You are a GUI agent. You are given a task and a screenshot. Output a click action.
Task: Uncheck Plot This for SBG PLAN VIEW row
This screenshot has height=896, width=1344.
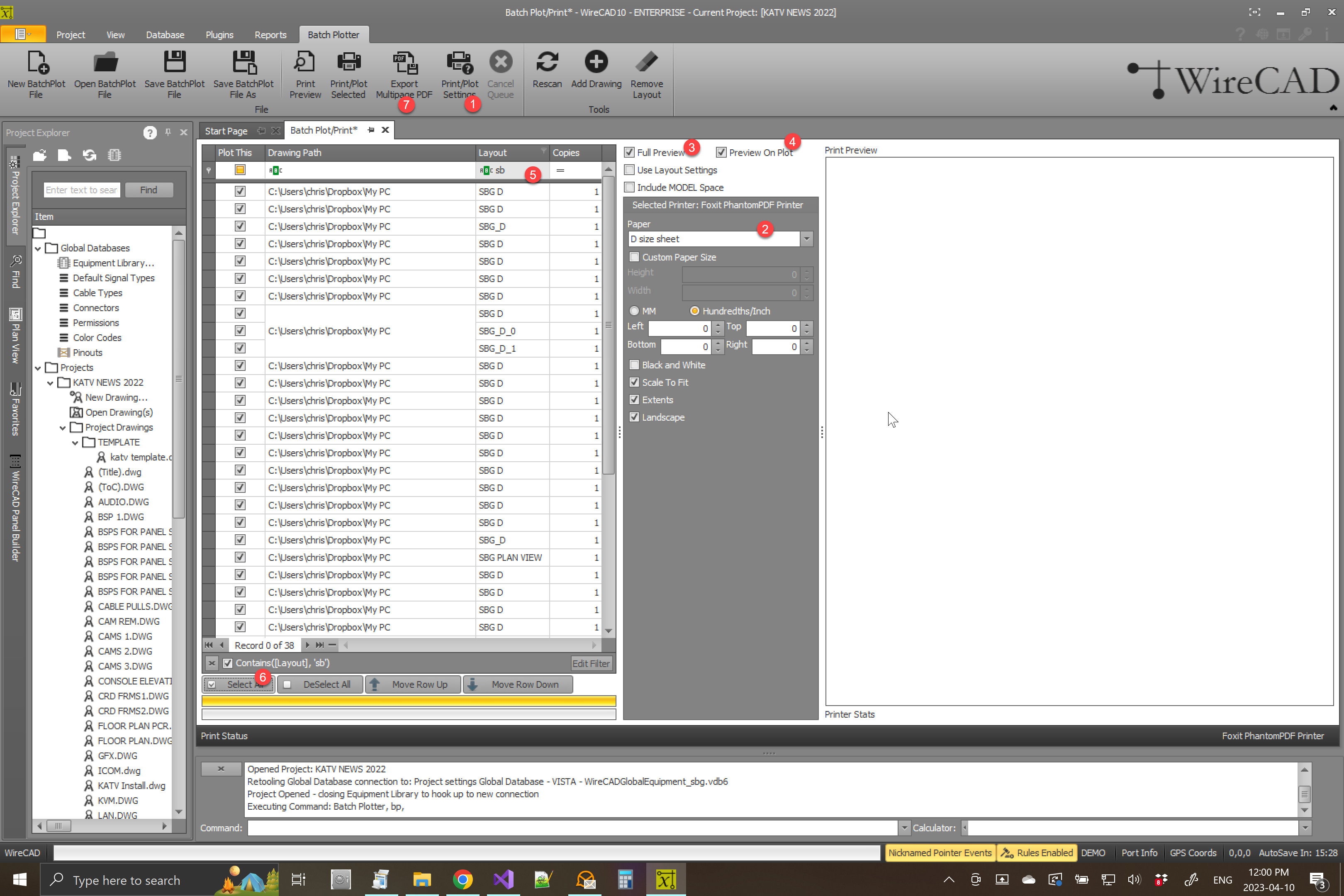[240, 557]
